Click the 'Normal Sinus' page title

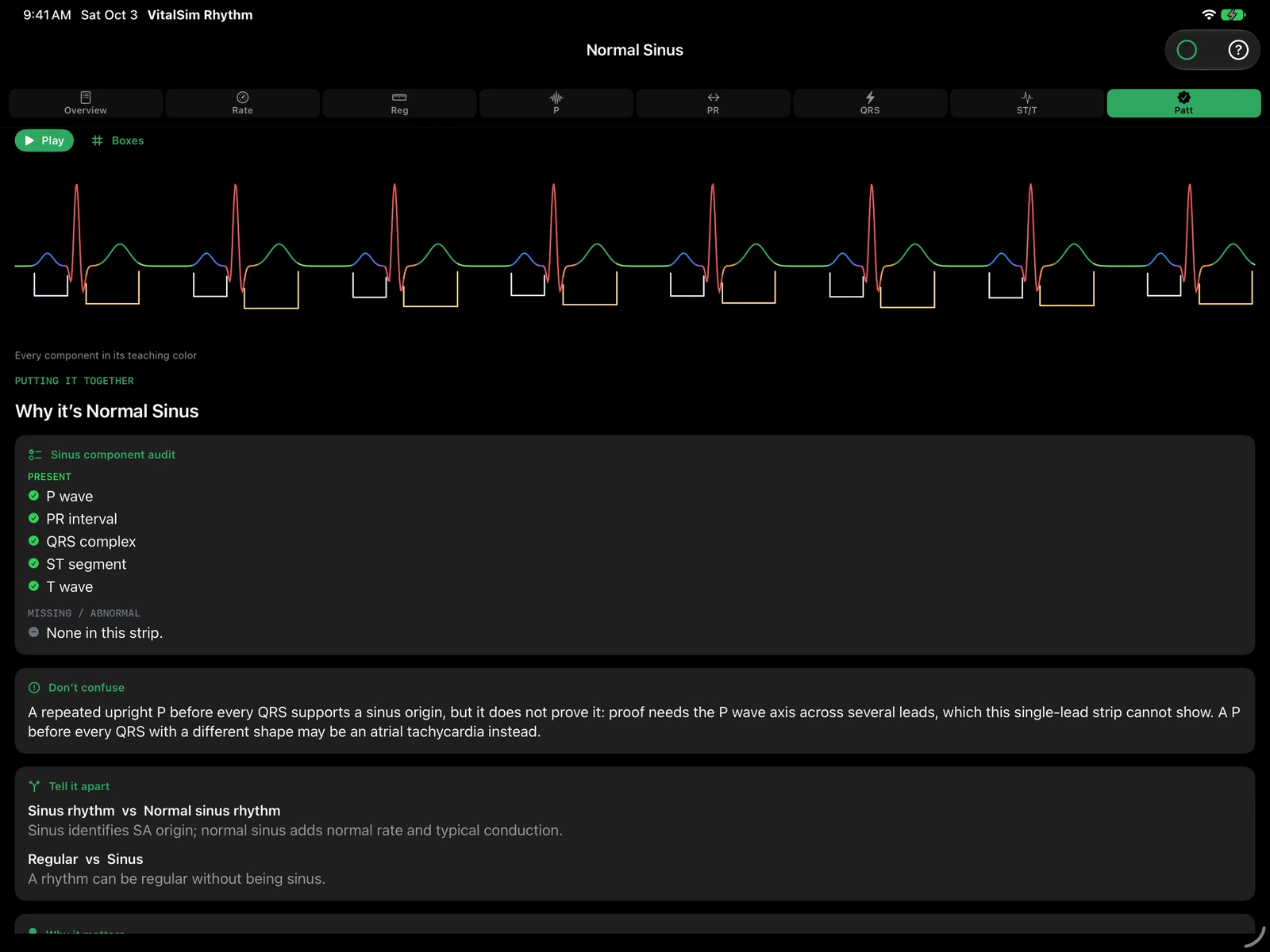[635, 50]
